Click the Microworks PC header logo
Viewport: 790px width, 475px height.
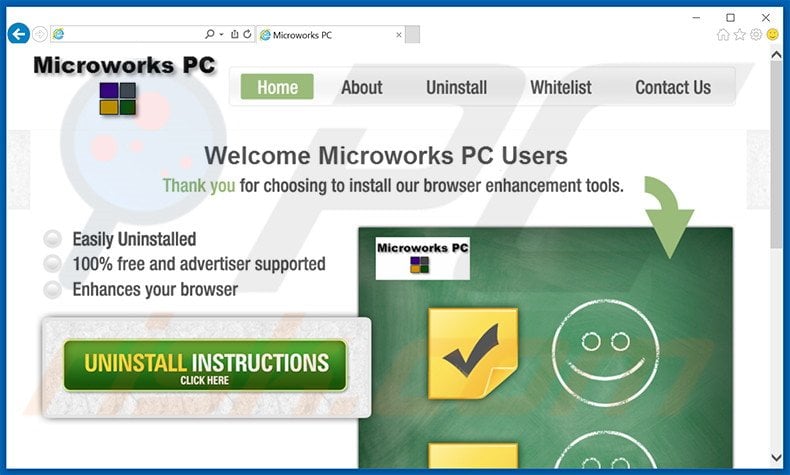click(124, 85)
